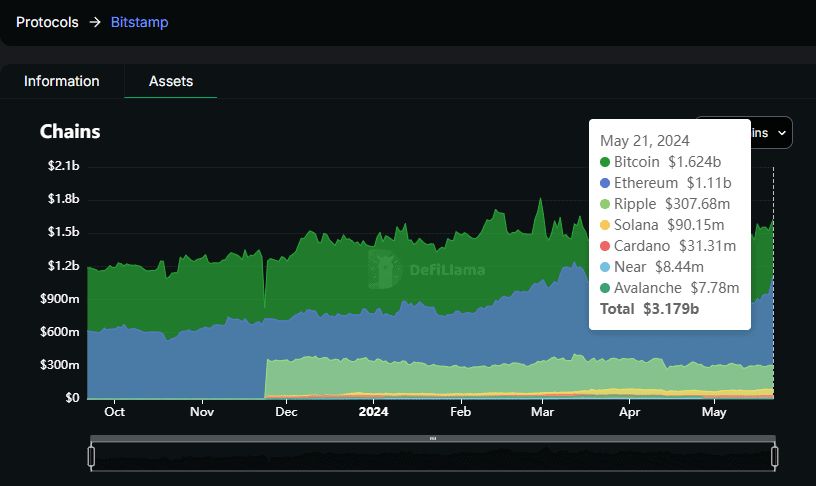Click the 2024 label on x-axis

click(x=373, y=411)
